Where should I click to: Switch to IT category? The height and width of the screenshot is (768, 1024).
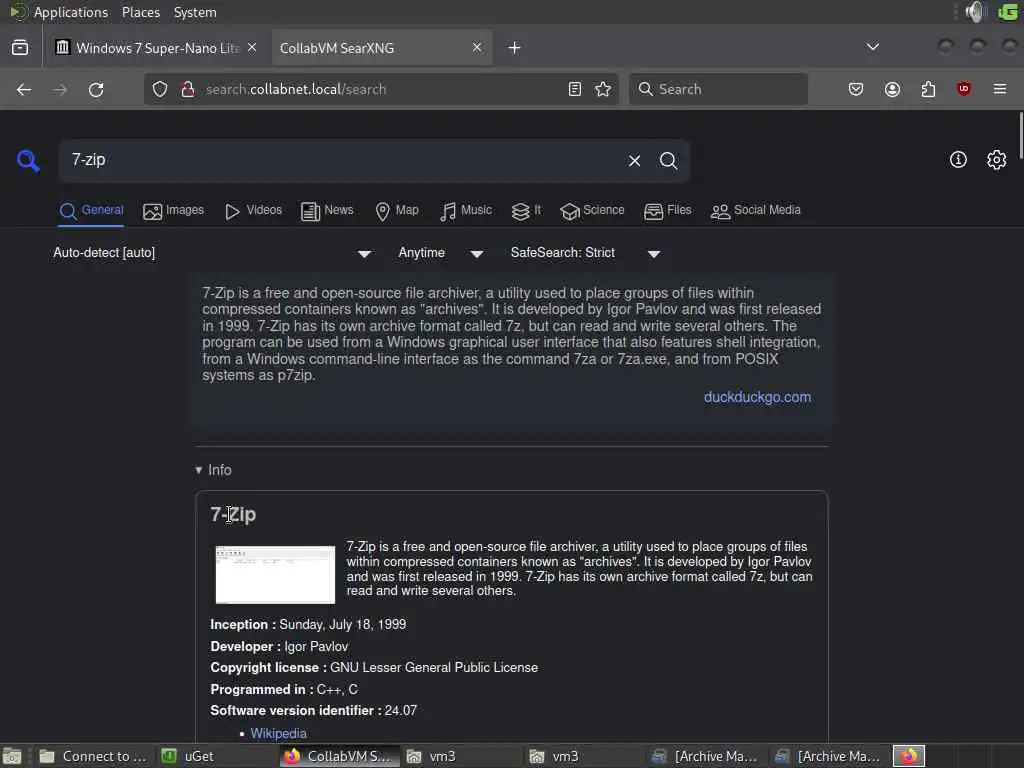(526, 211)
